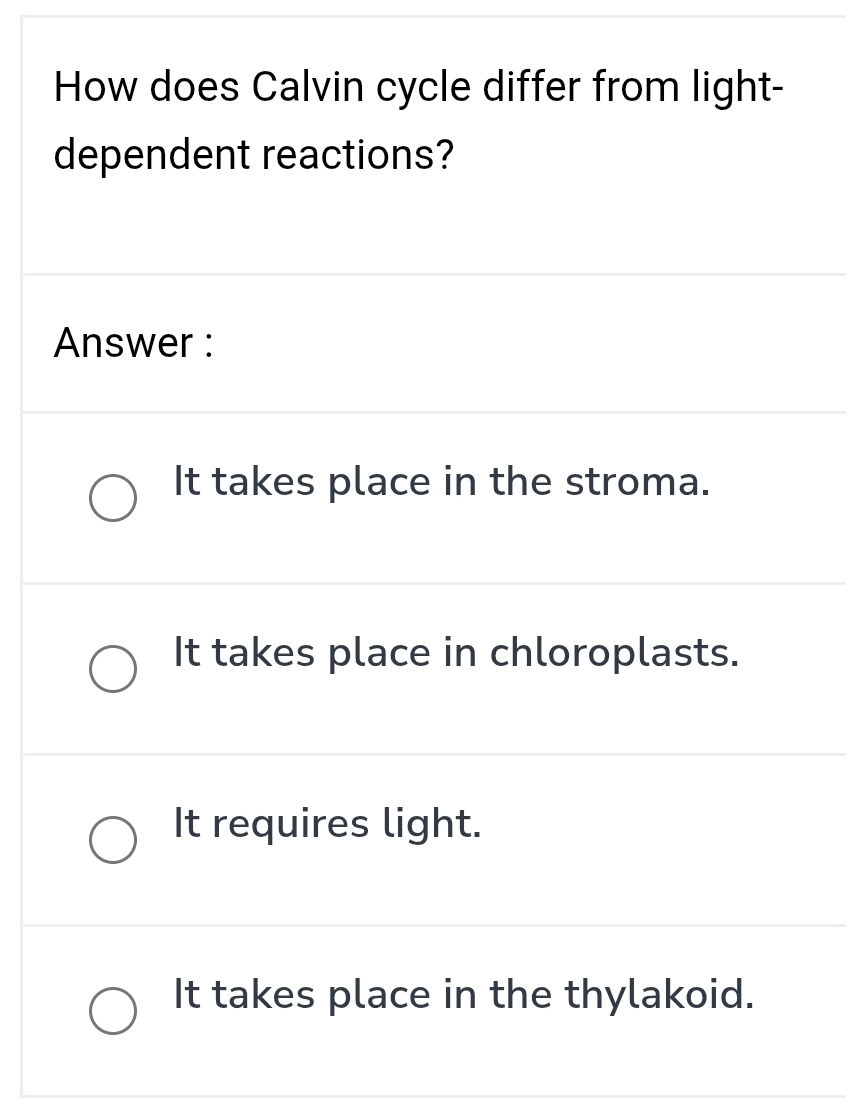Mark the 'It requires light.' radio button
The image size is (846, 1114).
(x=113, y=840)
